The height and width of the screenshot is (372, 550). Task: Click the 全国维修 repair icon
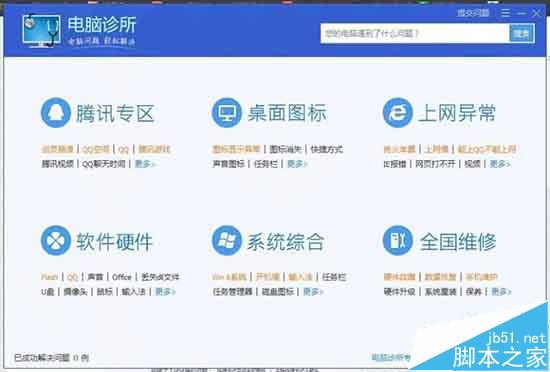(397, 241)
